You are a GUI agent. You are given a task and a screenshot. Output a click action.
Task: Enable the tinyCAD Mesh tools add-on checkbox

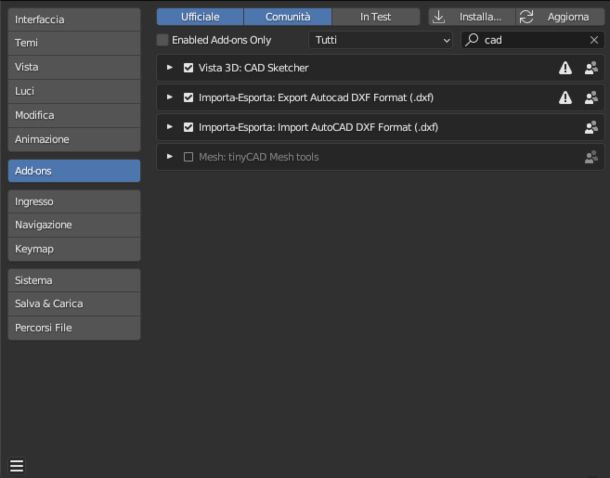tap(188, 157)
